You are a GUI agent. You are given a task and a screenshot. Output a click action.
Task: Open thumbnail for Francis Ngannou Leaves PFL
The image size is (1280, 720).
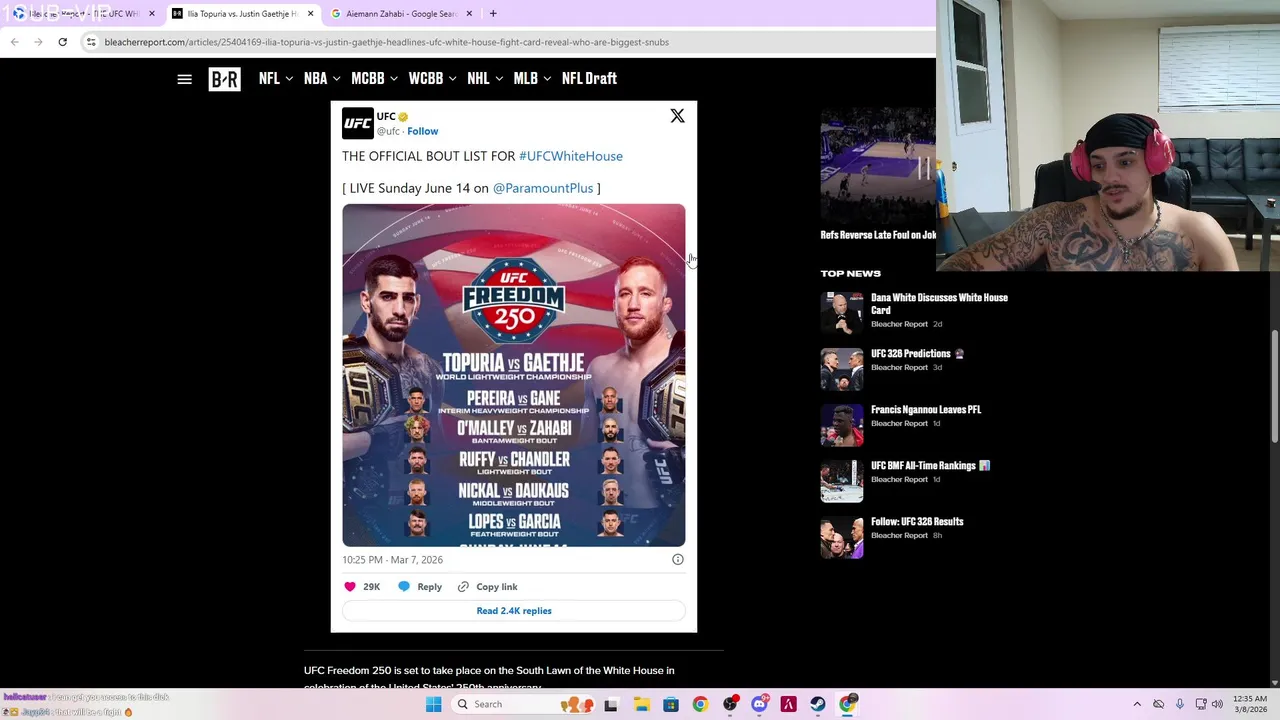tap(842, 425)
